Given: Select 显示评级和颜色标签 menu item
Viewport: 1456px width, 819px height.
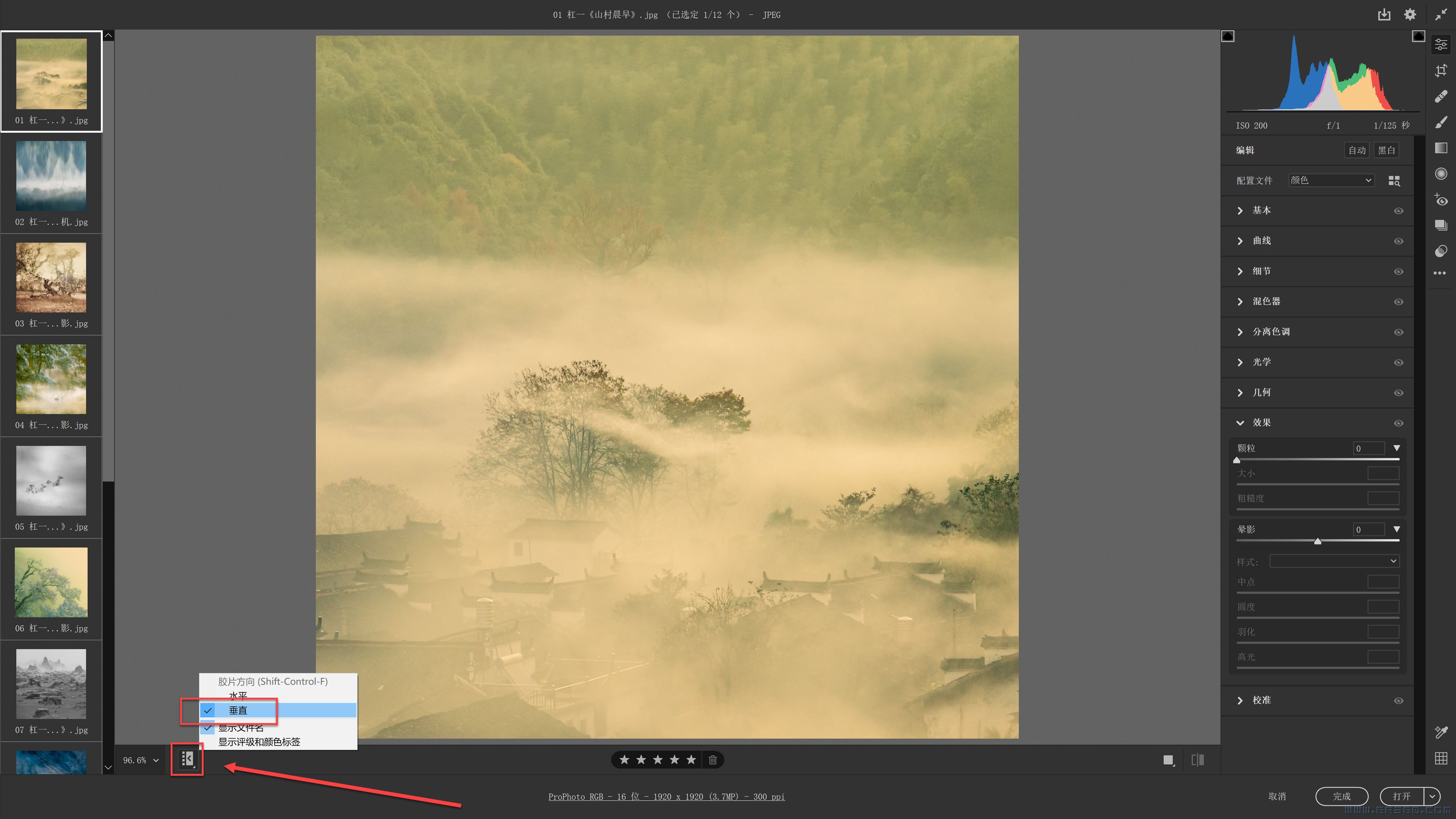Looking at the screenshot, I should pos(259,742).
